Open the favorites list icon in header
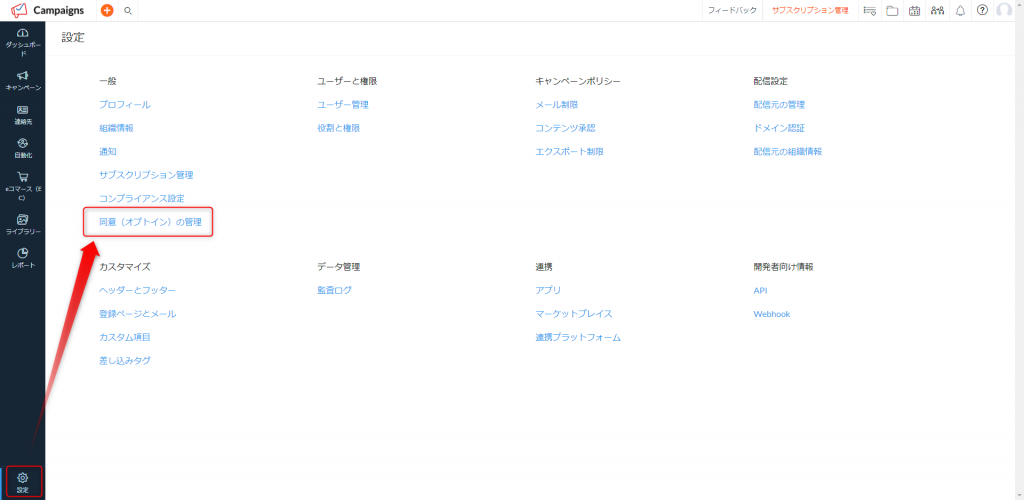Viewport: 1024px width, 500px height. coord(869,10)
